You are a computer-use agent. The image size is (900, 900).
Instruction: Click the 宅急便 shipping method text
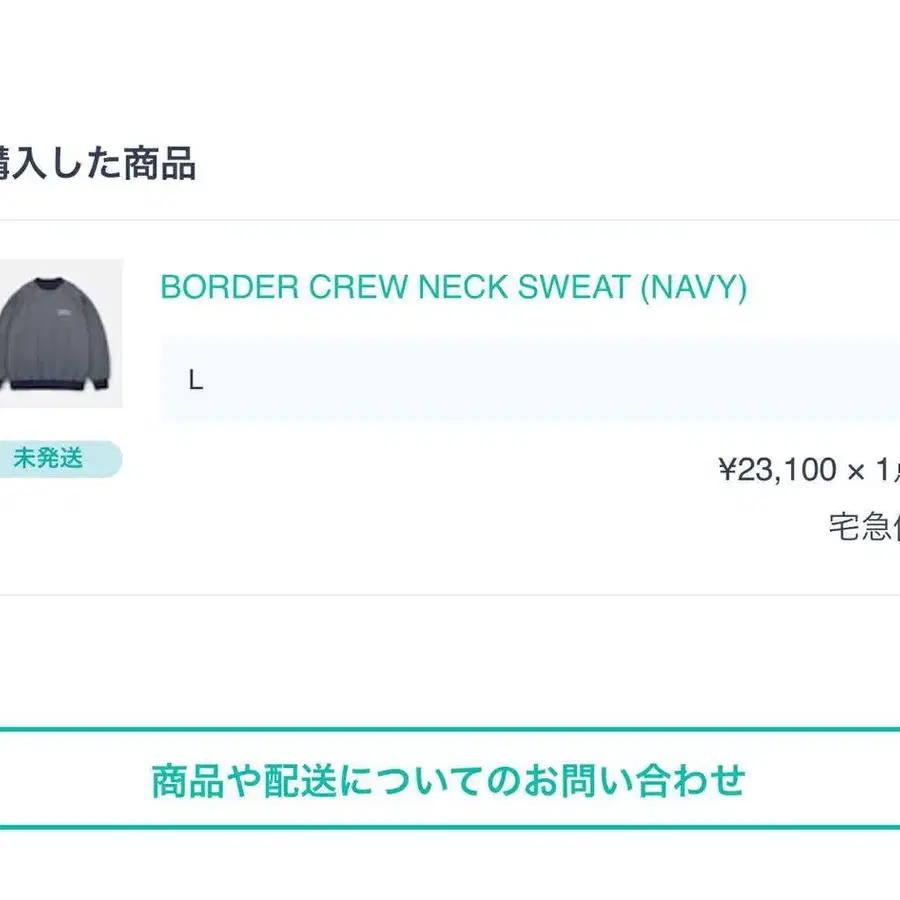click(x=864, y=526)
